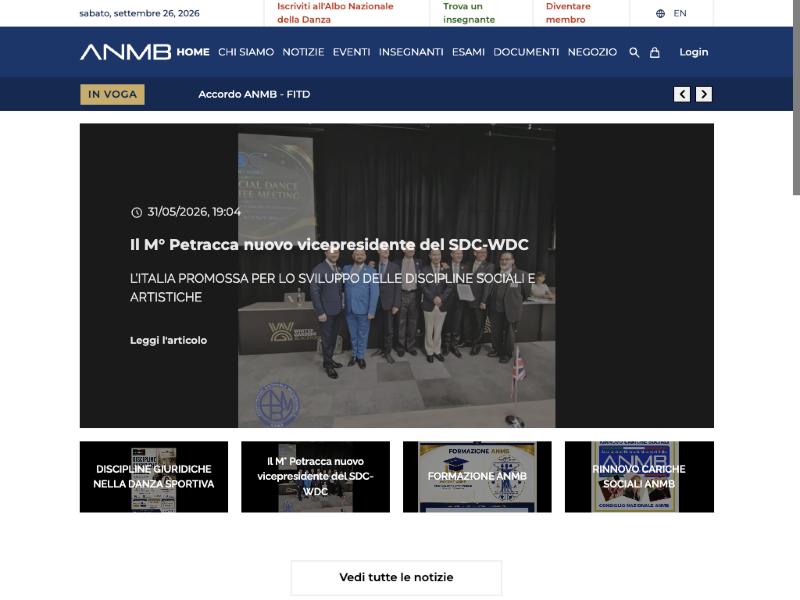The width and height of the screenshot is (800, 600).
Task: Click the globe language icon
Action: (660, 14)
